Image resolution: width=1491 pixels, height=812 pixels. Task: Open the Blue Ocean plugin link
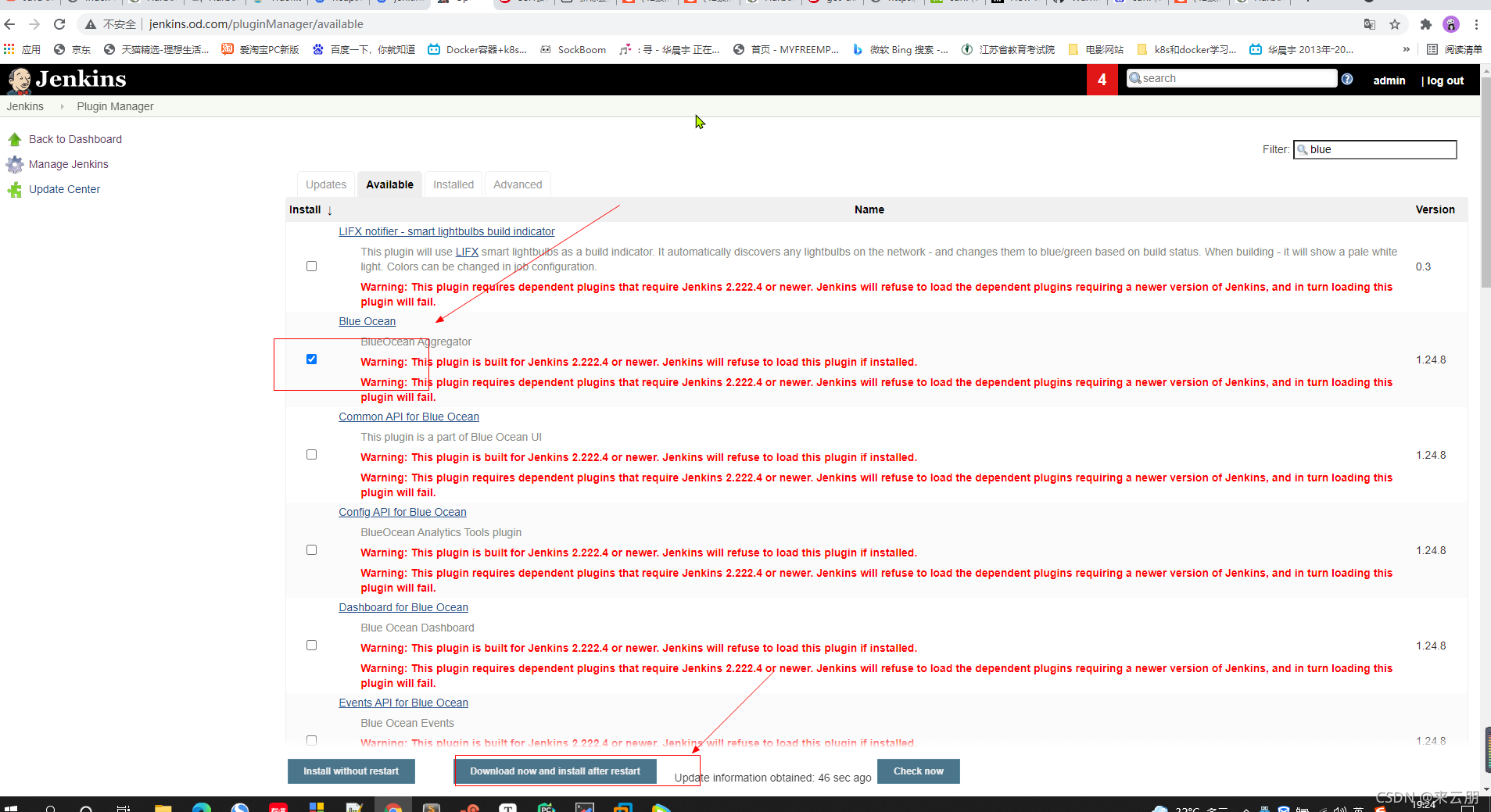pos(367,321)
